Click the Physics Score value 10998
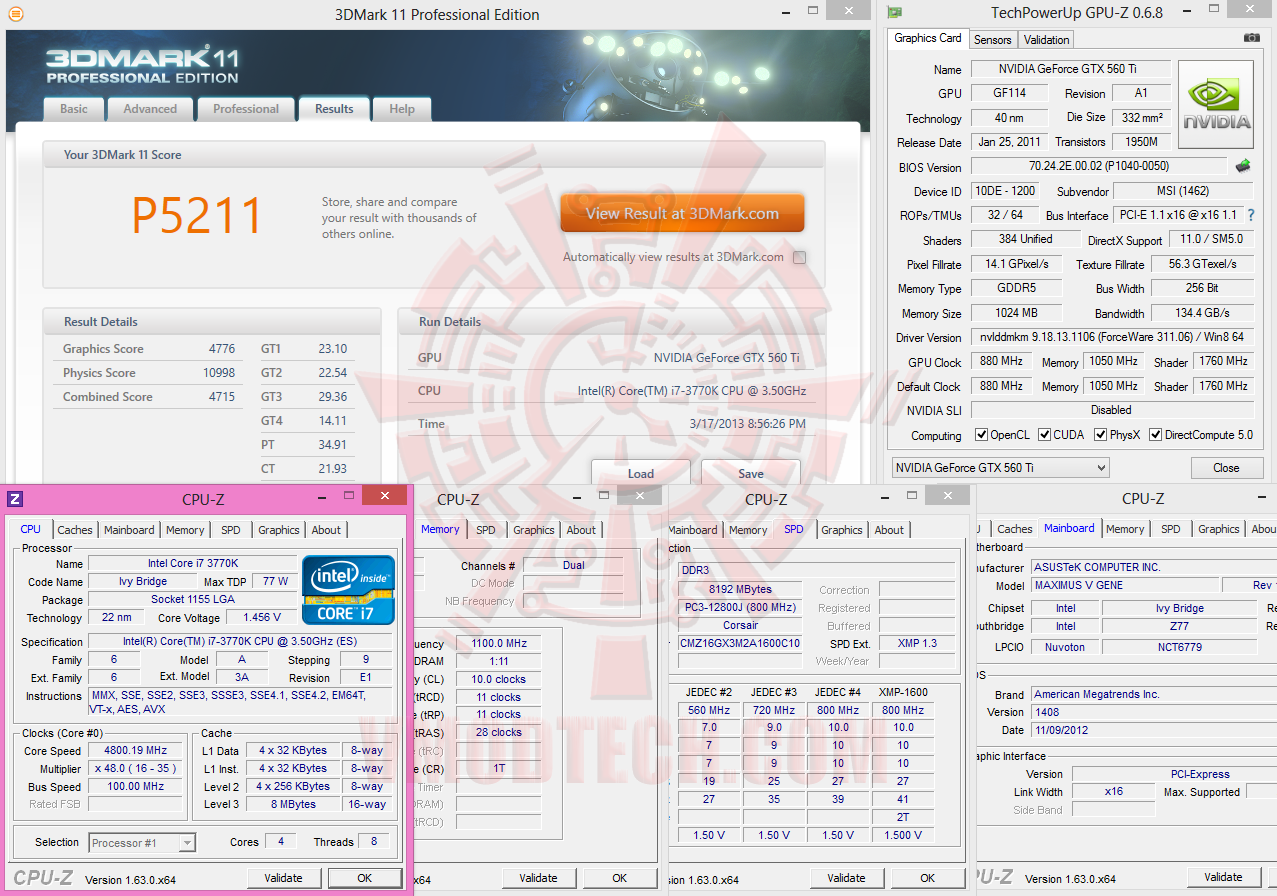The height and width of the screenshot is (896, 1277). pyautogui.click(x=219, y=372)
